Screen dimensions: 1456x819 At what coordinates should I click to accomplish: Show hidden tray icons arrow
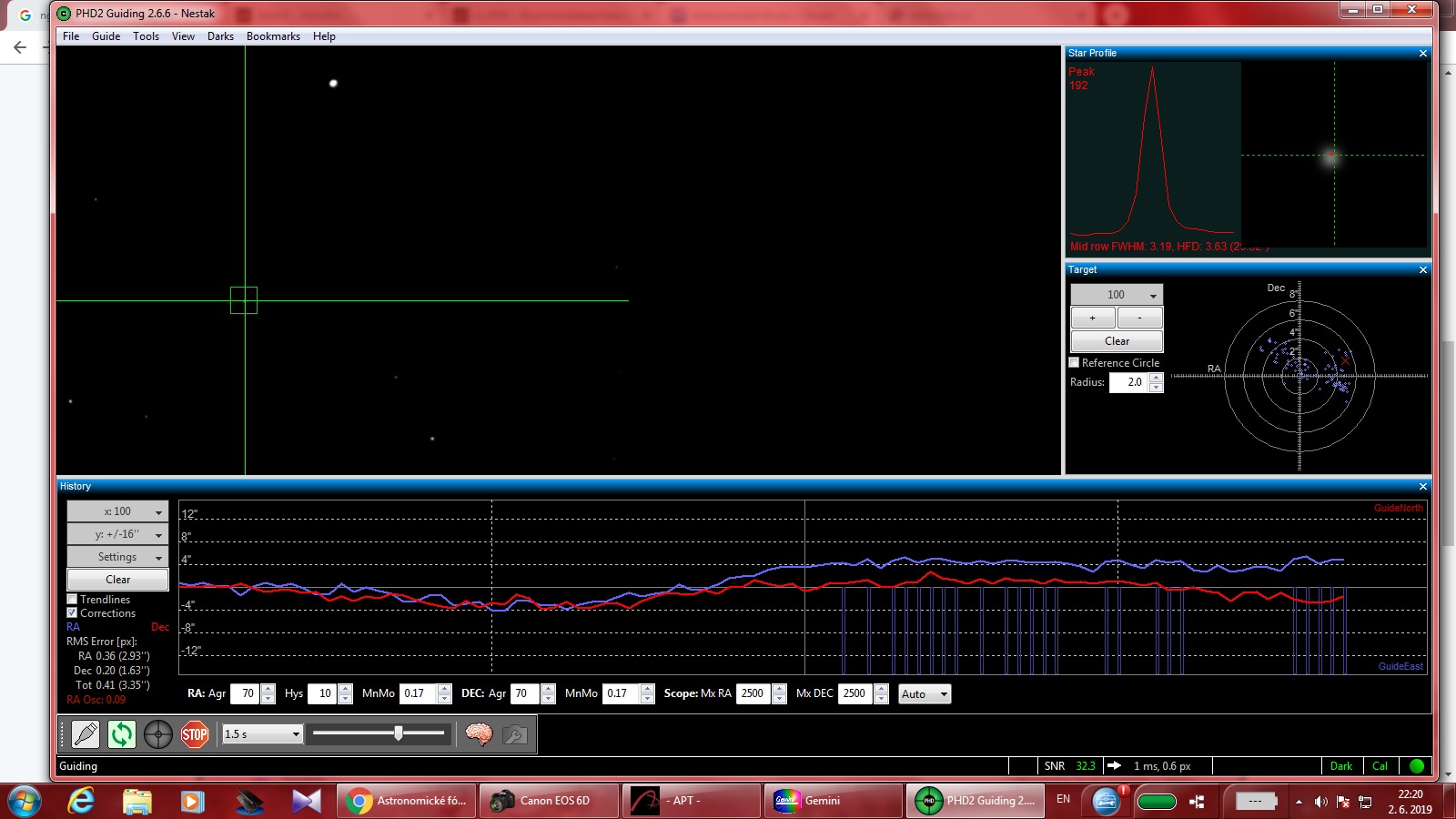point(1299,802)
